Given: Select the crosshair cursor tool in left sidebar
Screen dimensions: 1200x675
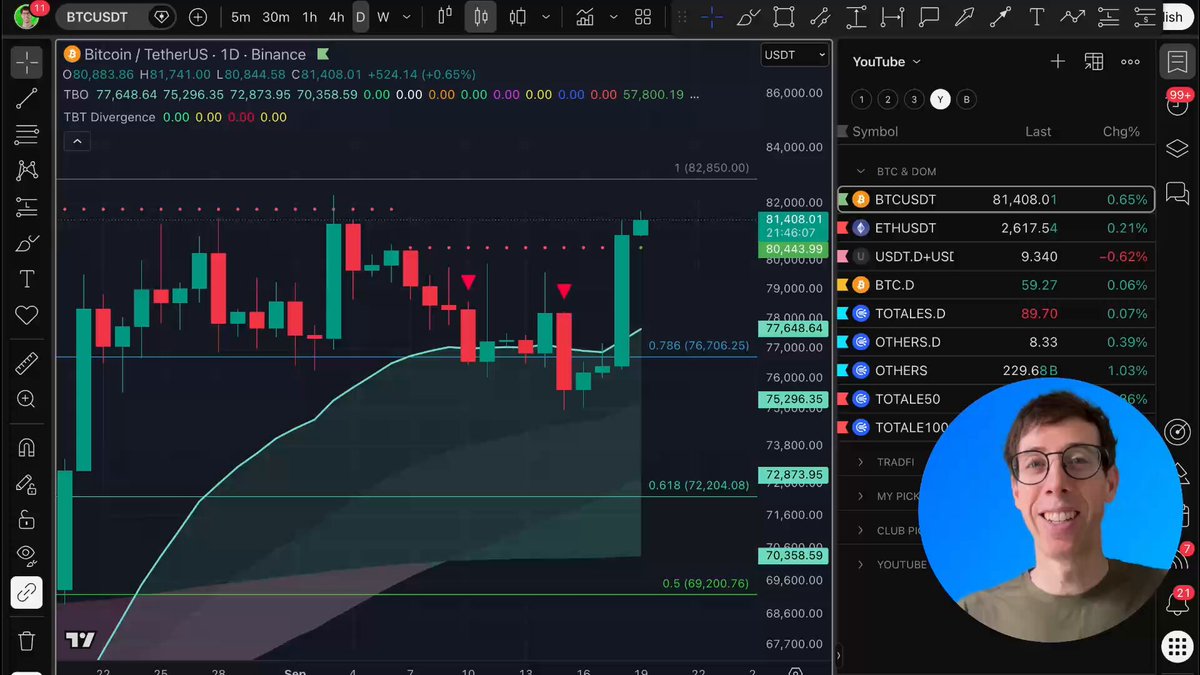Looking at the screenshot, I should tap(27, 63).
